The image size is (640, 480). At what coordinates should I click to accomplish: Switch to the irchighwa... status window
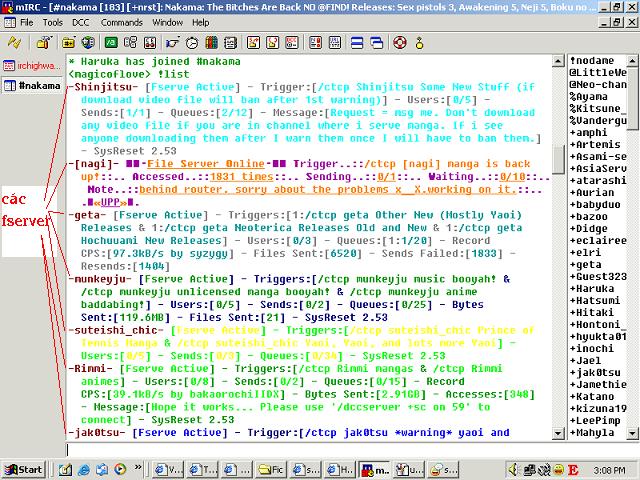tap(32, 65)
